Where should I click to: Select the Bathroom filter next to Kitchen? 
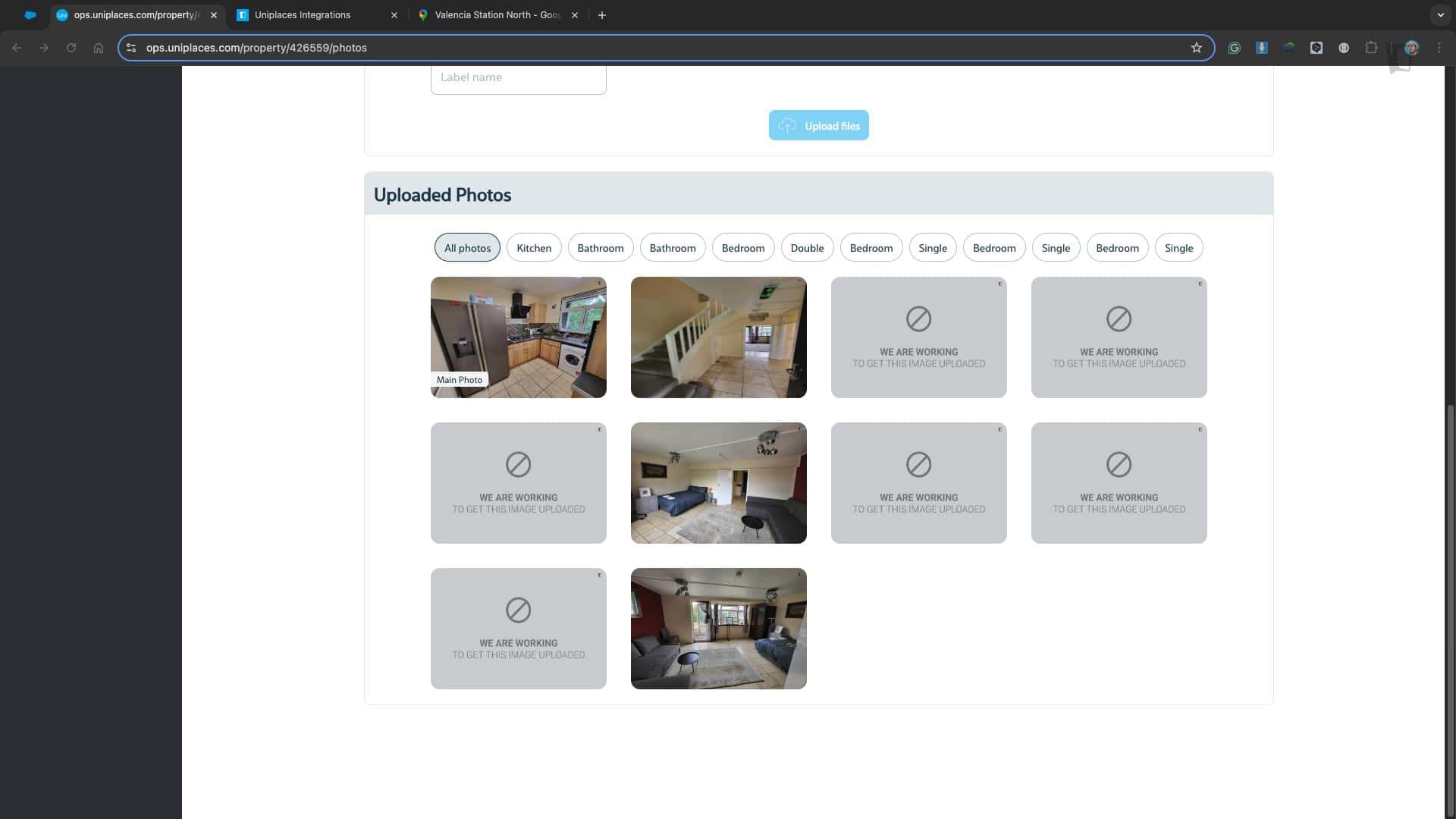[x=601, y=248]
